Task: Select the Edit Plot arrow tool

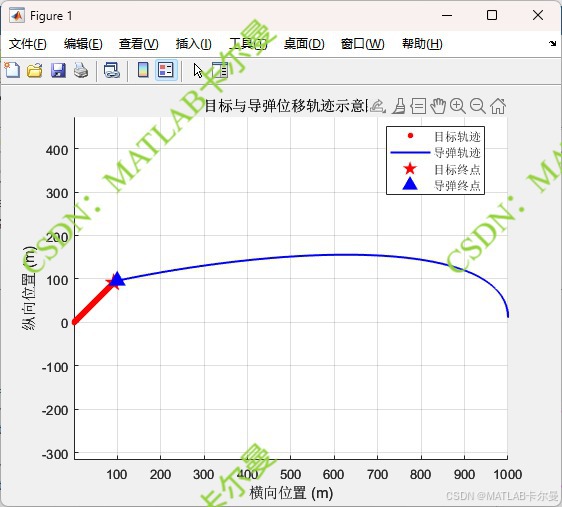Action: click(x=198, y=71)
